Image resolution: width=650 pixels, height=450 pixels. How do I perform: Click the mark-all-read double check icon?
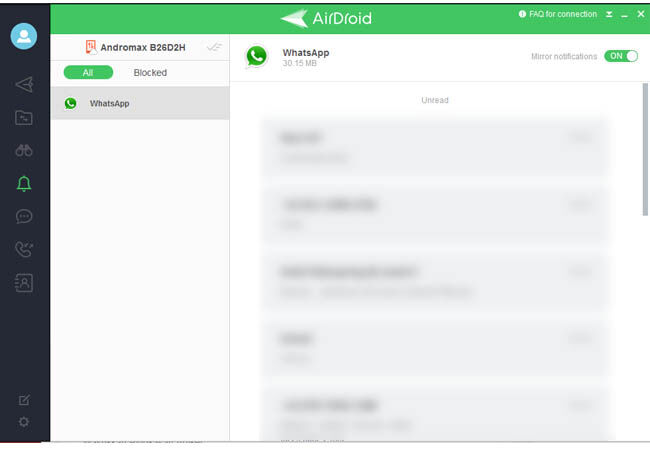tap(214, 47)
